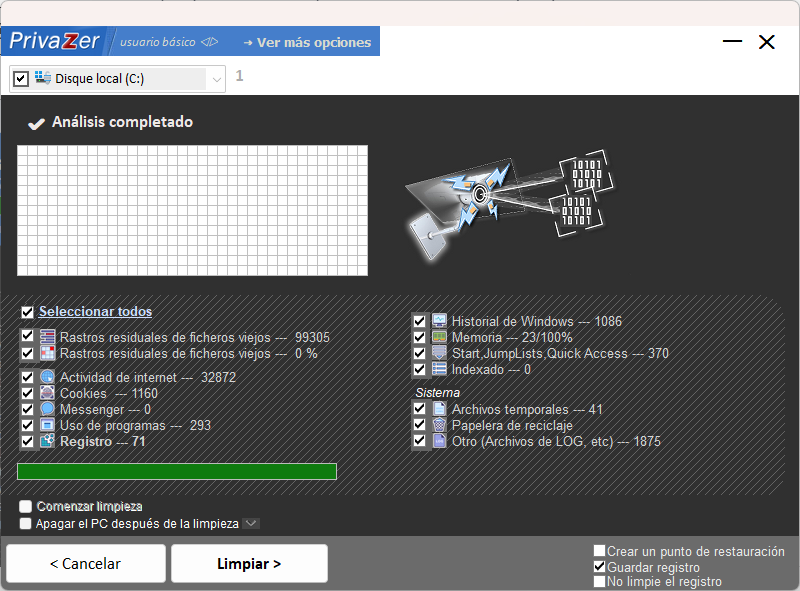Image resolution: width=800 pixels, height=591 pixels.
Task: Click the Cookies --- 1160 text
Action: (x=109, y=393)
